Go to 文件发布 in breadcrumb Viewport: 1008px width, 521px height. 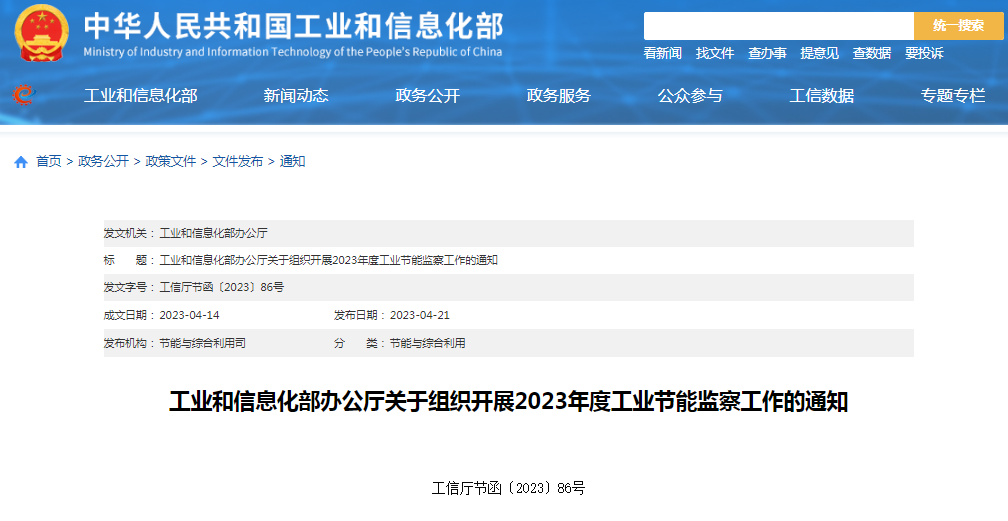pos(238,161)
